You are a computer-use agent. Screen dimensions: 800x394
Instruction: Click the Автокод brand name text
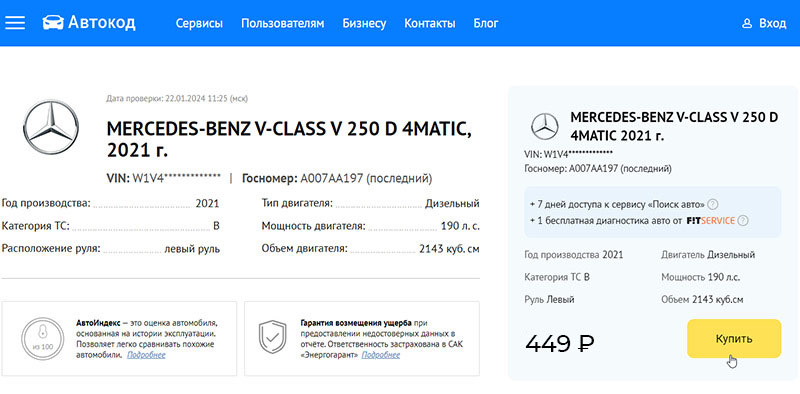tap(102, 22)
